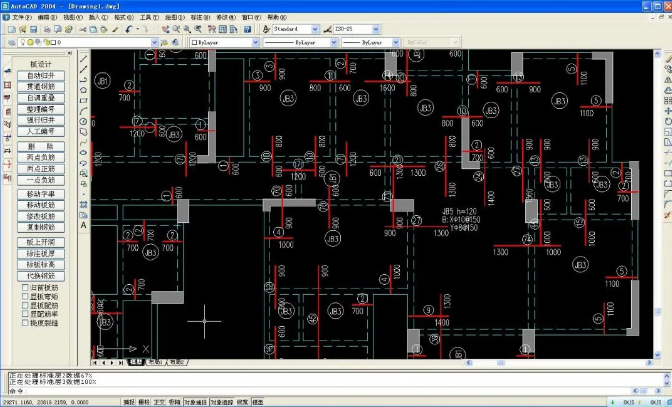Switch to the 布局1 layout tab
This screenshot has width=672, height=407.
155,362
